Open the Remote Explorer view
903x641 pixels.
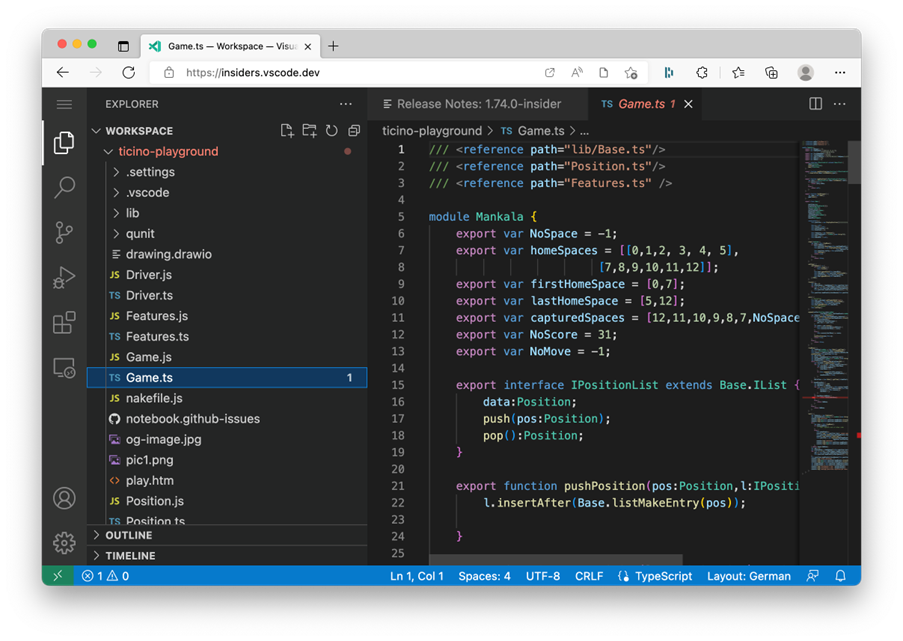64,368
